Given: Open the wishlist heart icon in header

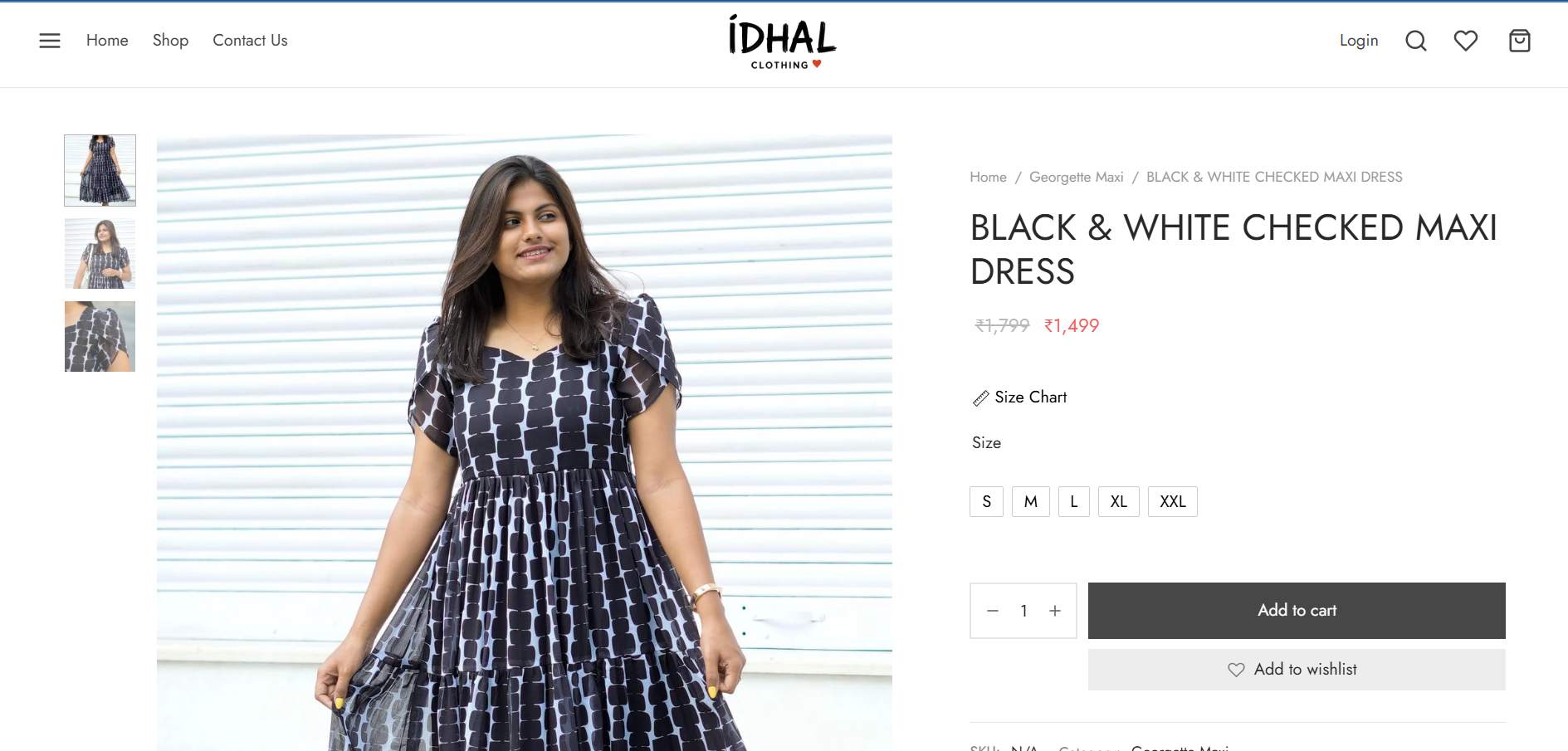Looking at the screenshot, I should 1466,41.
